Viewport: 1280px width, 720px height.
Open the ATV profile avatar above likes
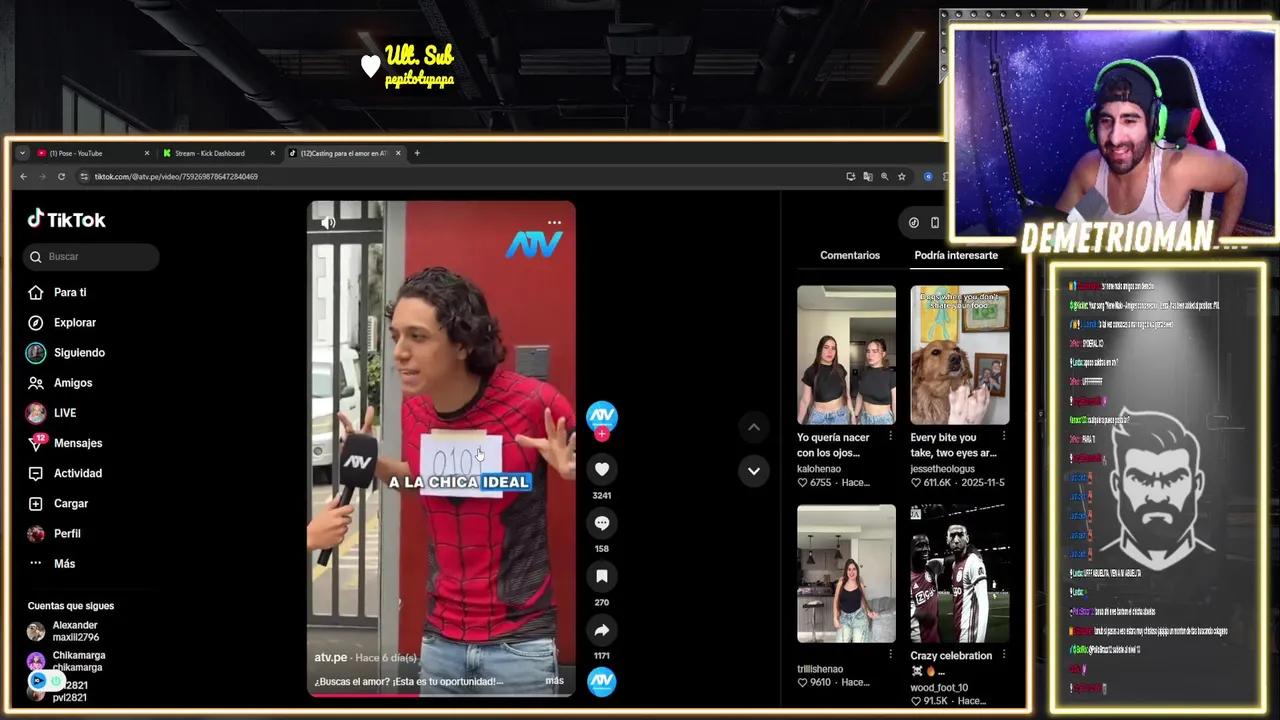coord(601,416)
